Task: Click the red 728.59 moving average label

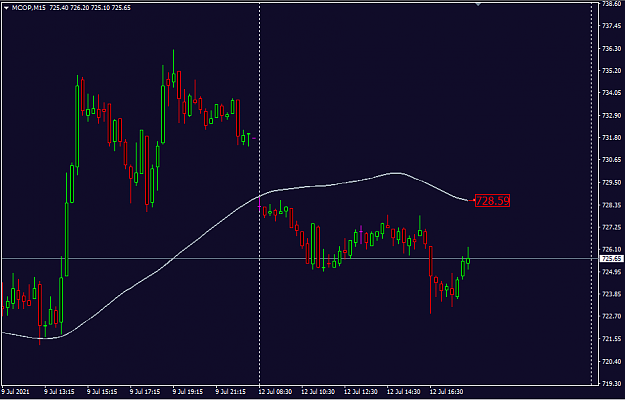Action: point(493,201)
